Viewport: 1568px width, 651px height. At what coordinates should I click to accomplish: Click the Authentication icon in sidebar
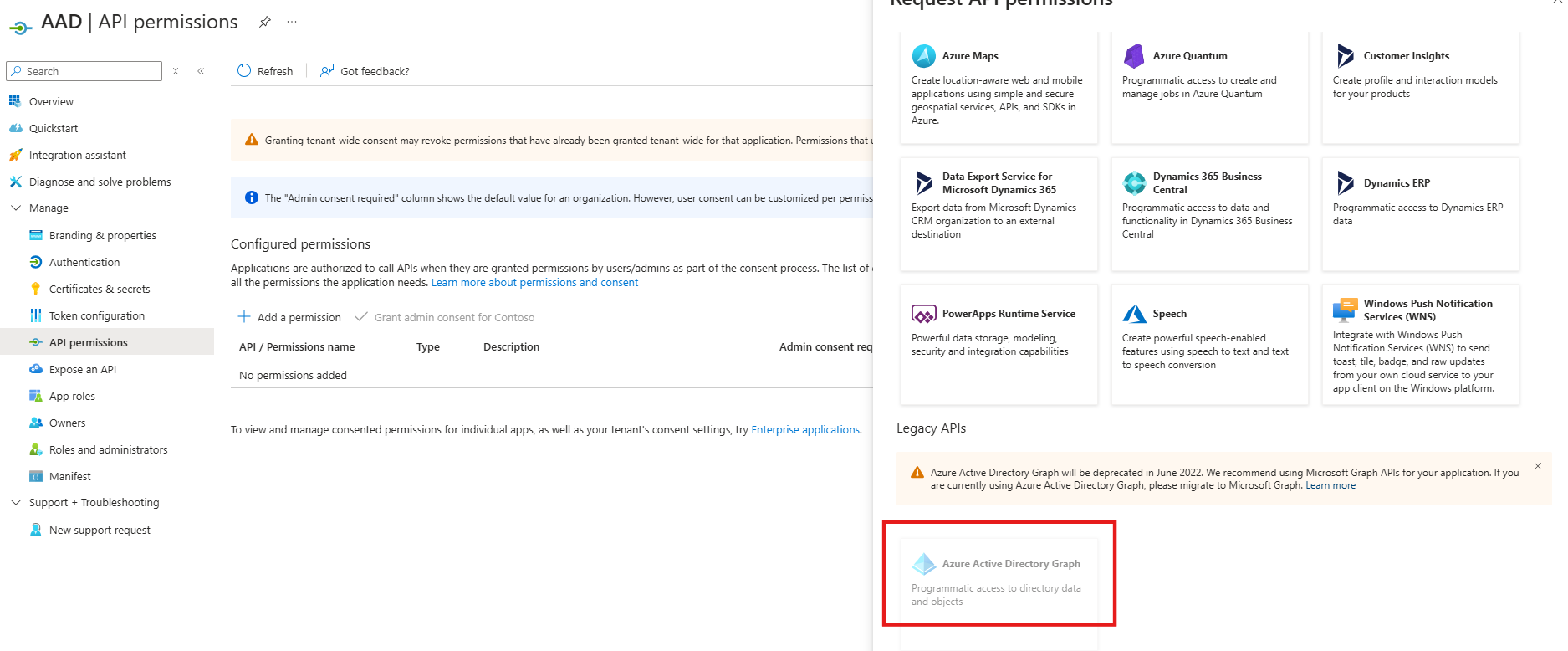(36, 262)
